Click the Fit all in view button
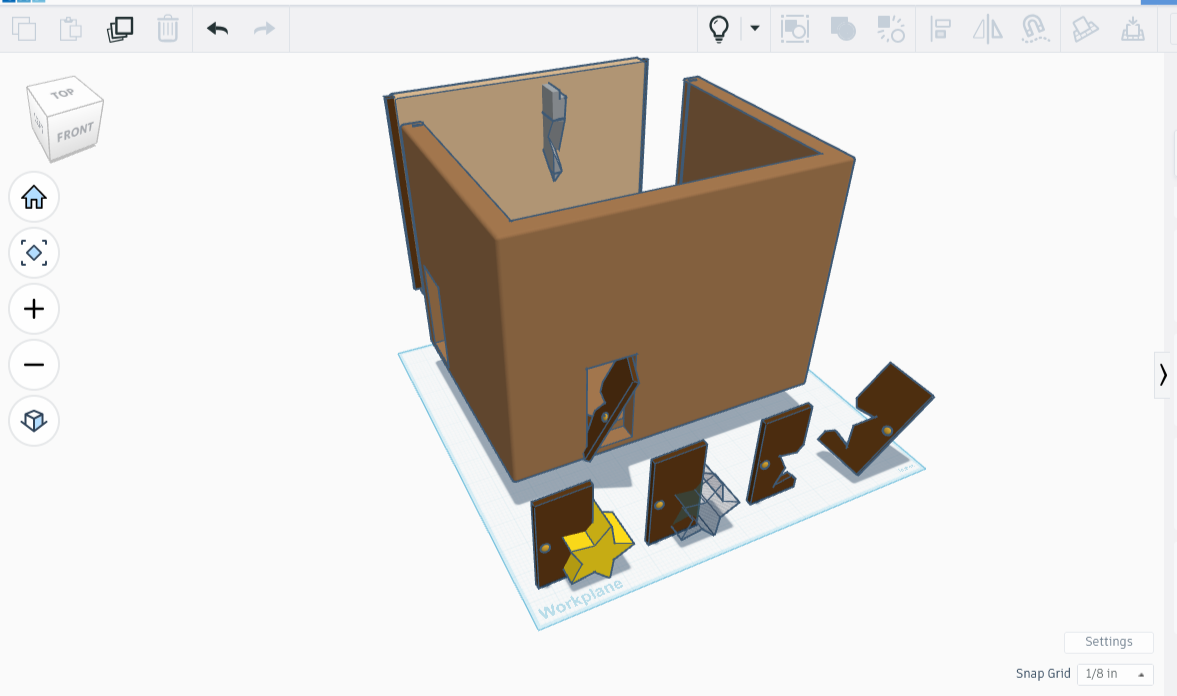This screenshot has height=696, width=1177. pos(34,253)
